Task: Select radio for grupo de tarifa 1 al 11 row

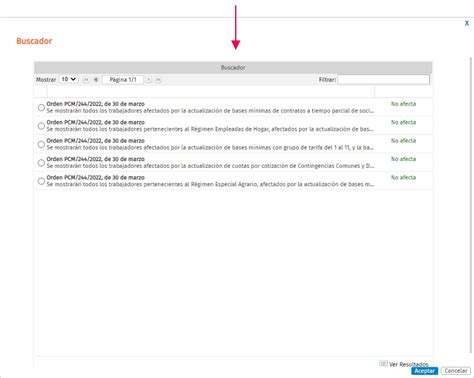Action: point(41,144)
